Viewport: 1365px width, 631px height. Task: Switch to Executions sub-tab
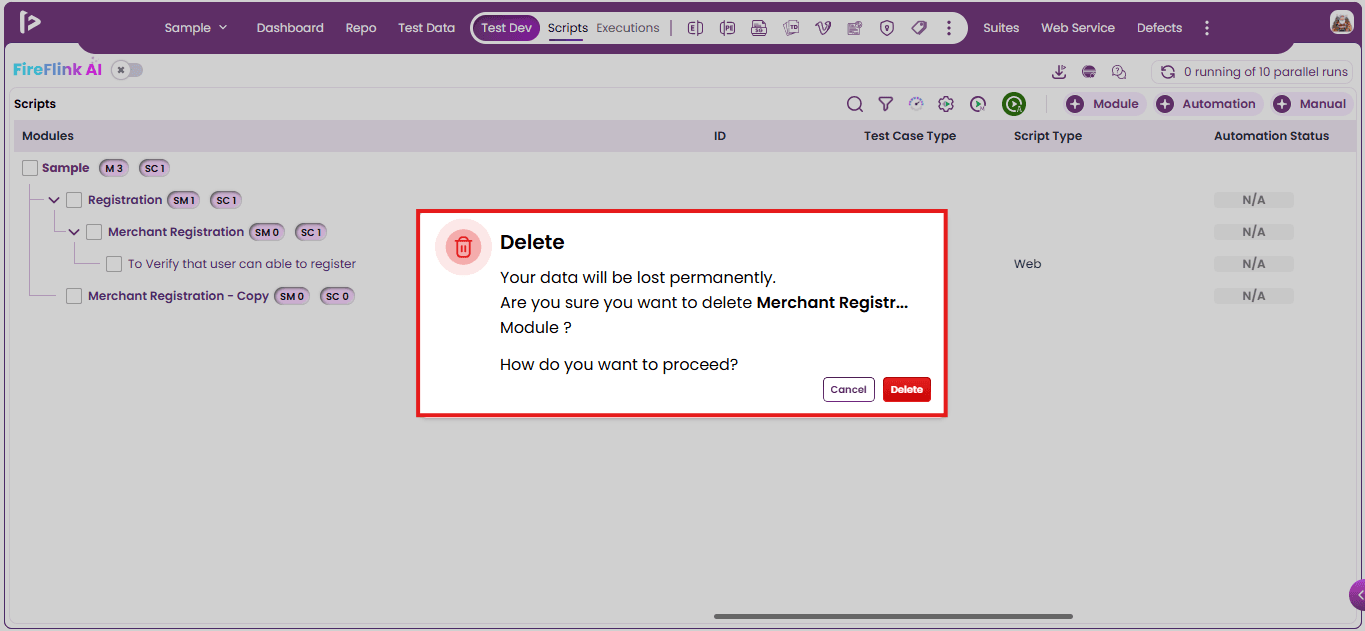[628, 28]
